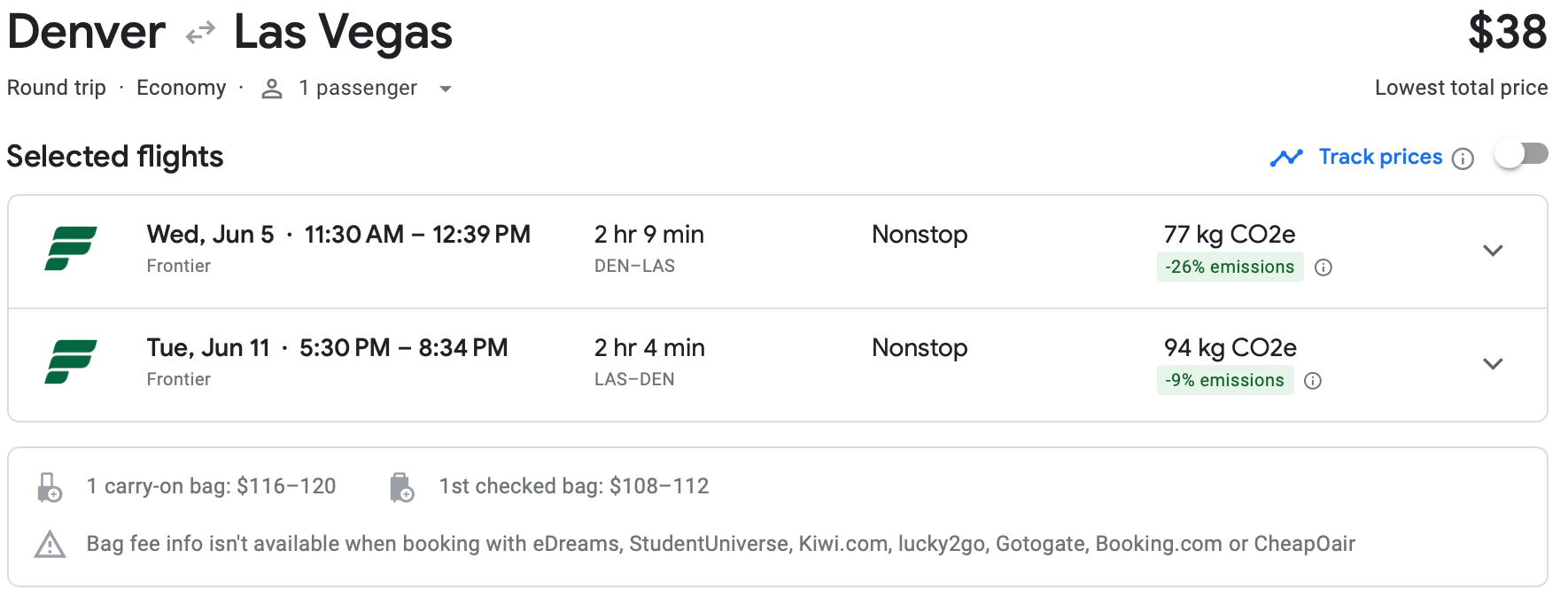Click the 1st checked bag fee text
1568x597 pixels.
coord(574,486)
